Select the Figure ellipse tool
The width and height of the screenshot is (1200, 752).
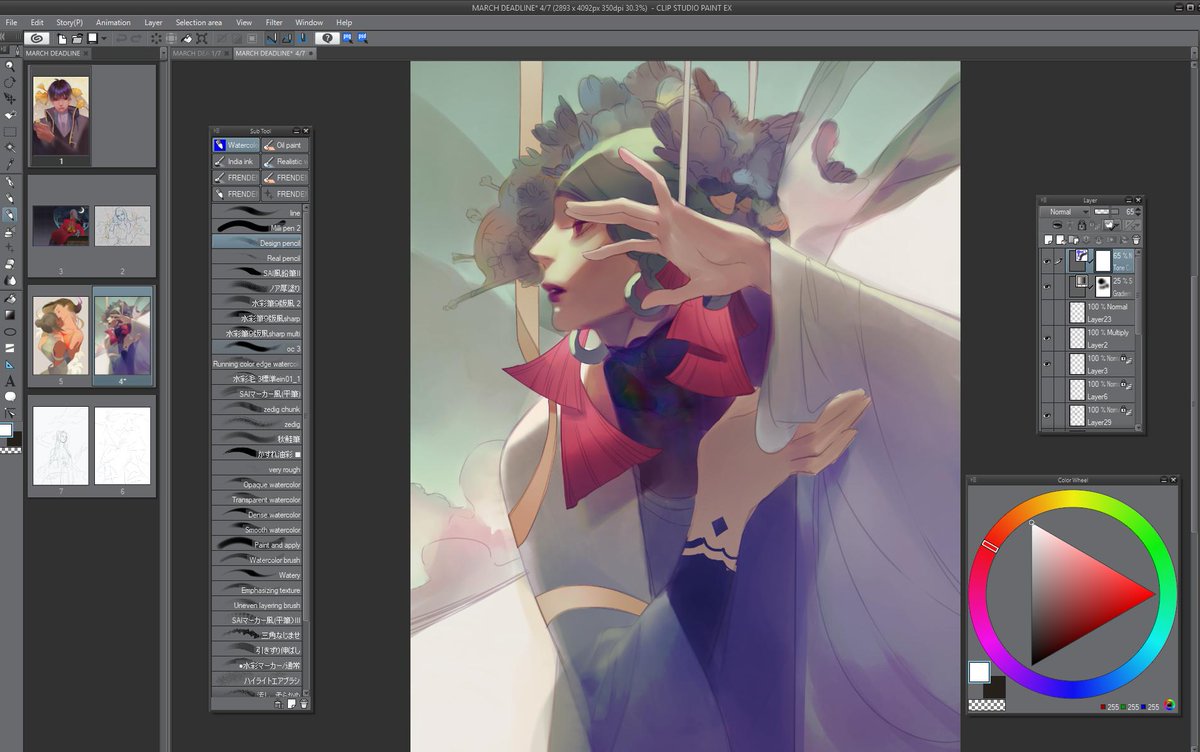point(10,331)
